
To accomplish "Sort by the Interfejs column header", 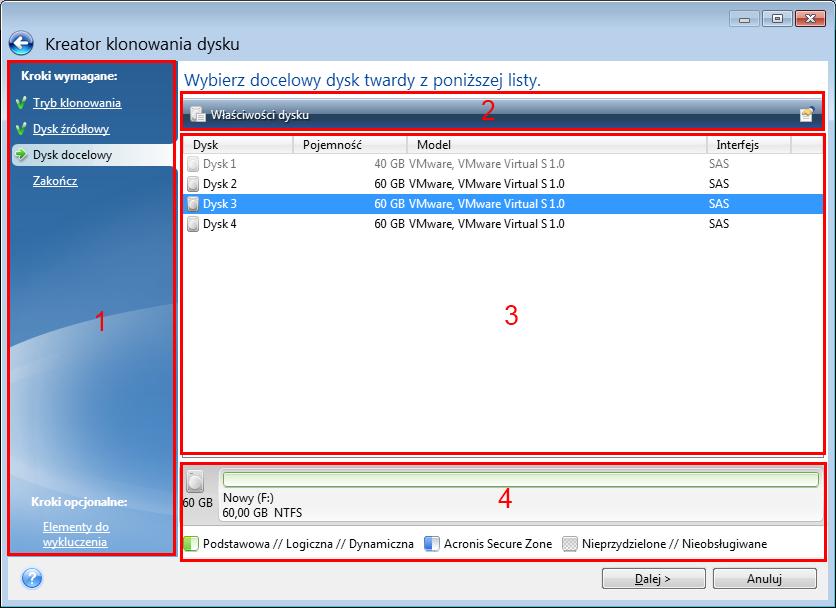I will (749, 145).
